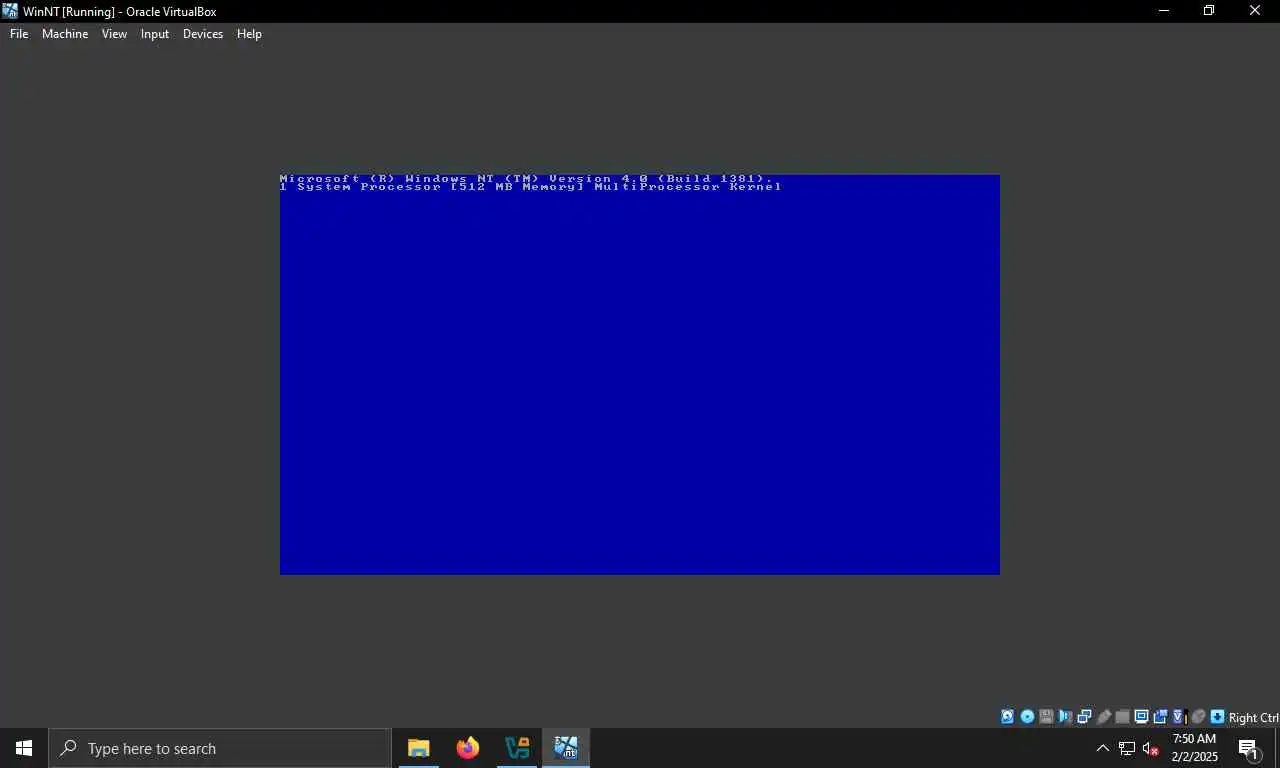Close the WinNT VirtualBox window

(1255, 11)
